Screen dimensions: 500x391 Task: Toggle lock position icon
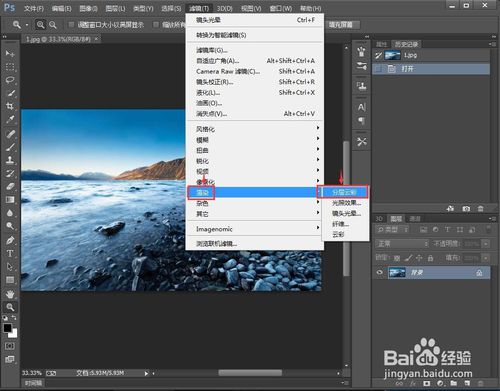point(419,258)
